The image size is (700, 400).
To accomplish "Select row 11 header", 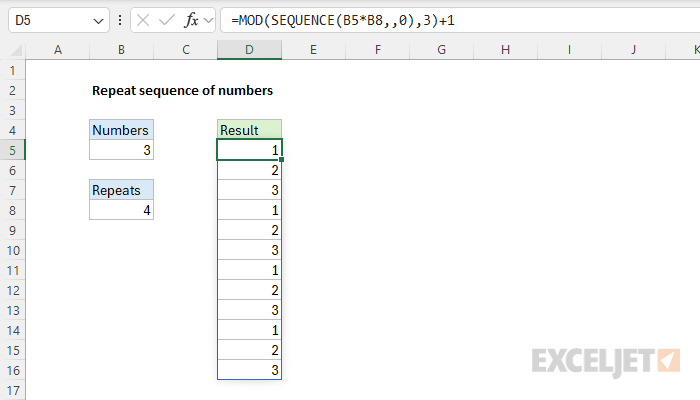I will point(12,271).
